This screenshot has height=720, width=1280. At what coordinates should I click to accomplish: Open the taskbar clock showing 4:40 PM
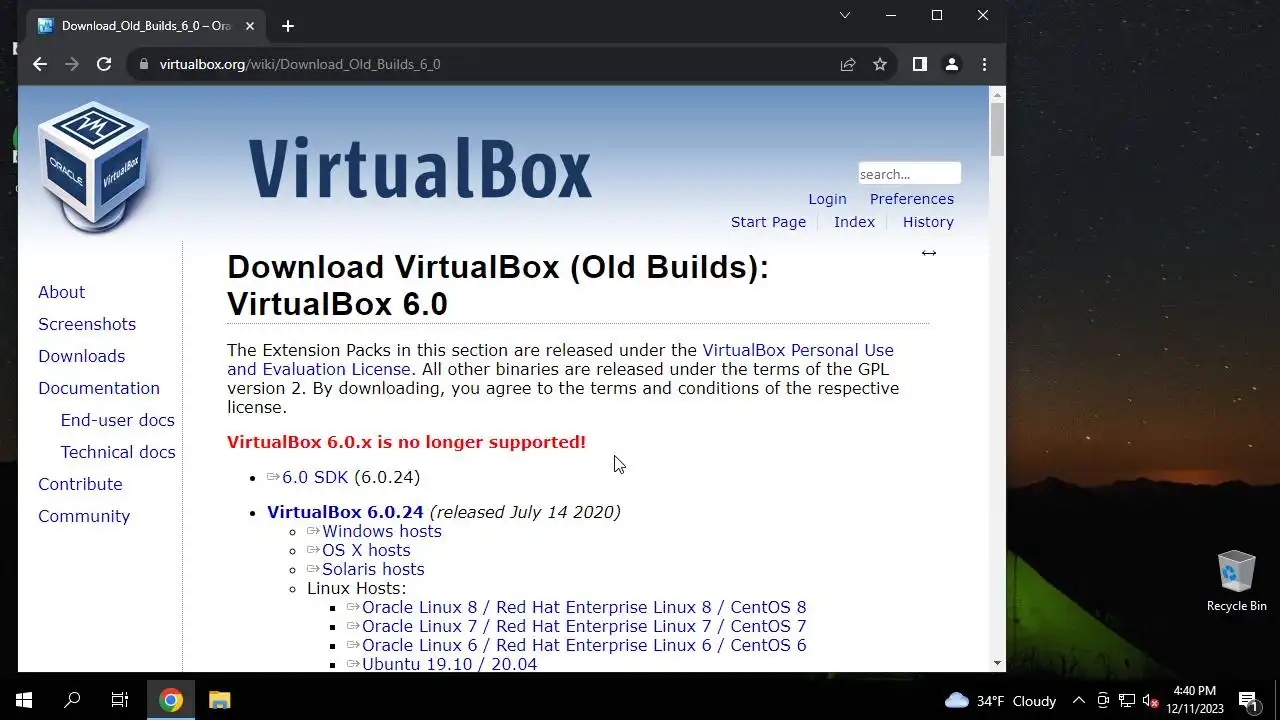[1194, 700]
